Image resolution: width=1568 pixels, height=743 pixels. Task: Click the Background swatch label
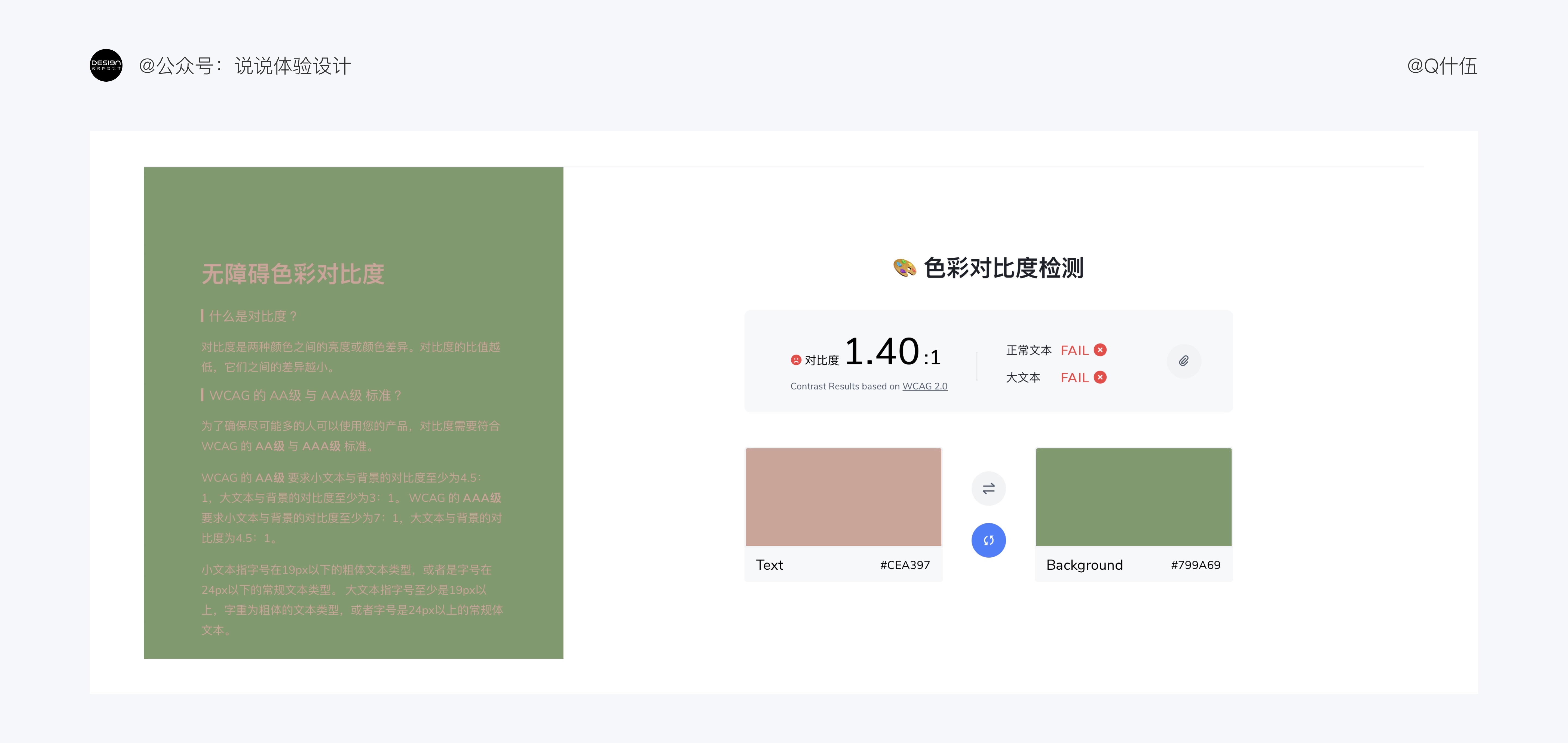point(1085,565)
